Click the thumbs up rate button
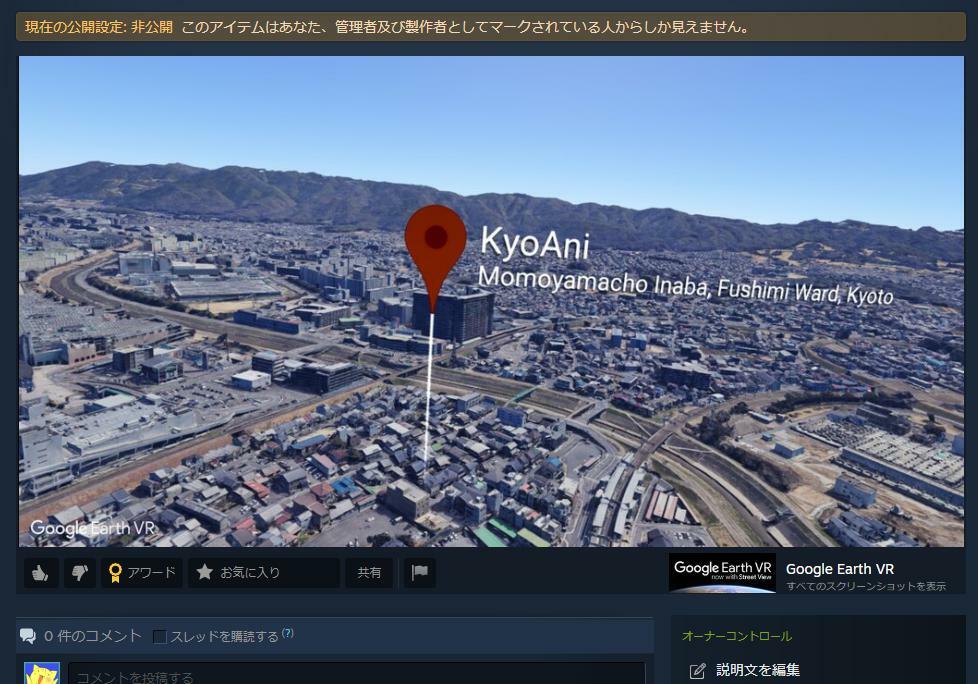 (x=41, y=572)
